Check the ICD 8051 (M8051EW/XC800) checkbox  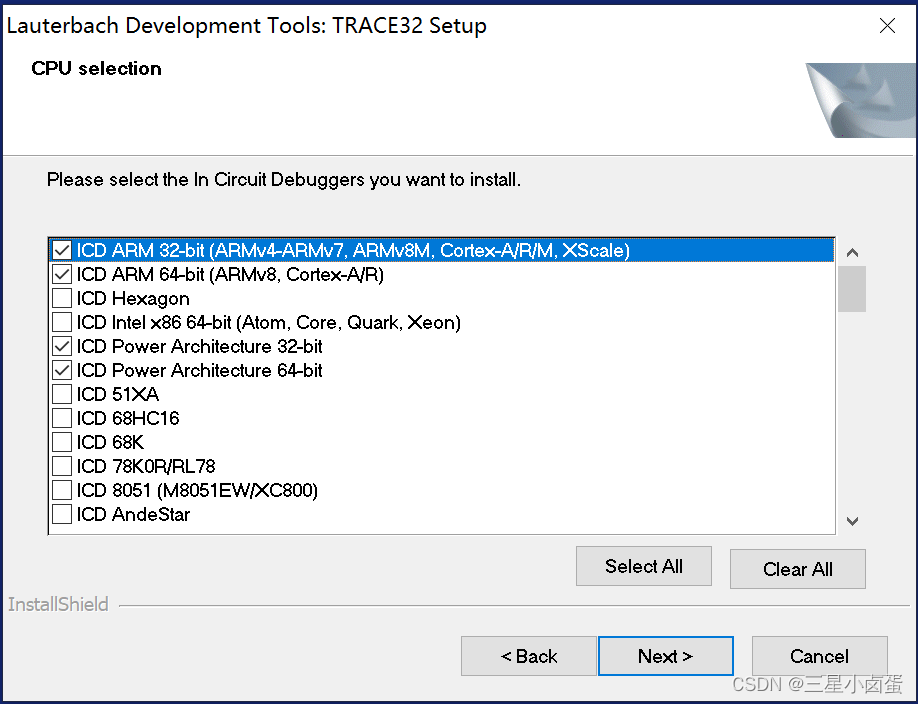(62, 490)
